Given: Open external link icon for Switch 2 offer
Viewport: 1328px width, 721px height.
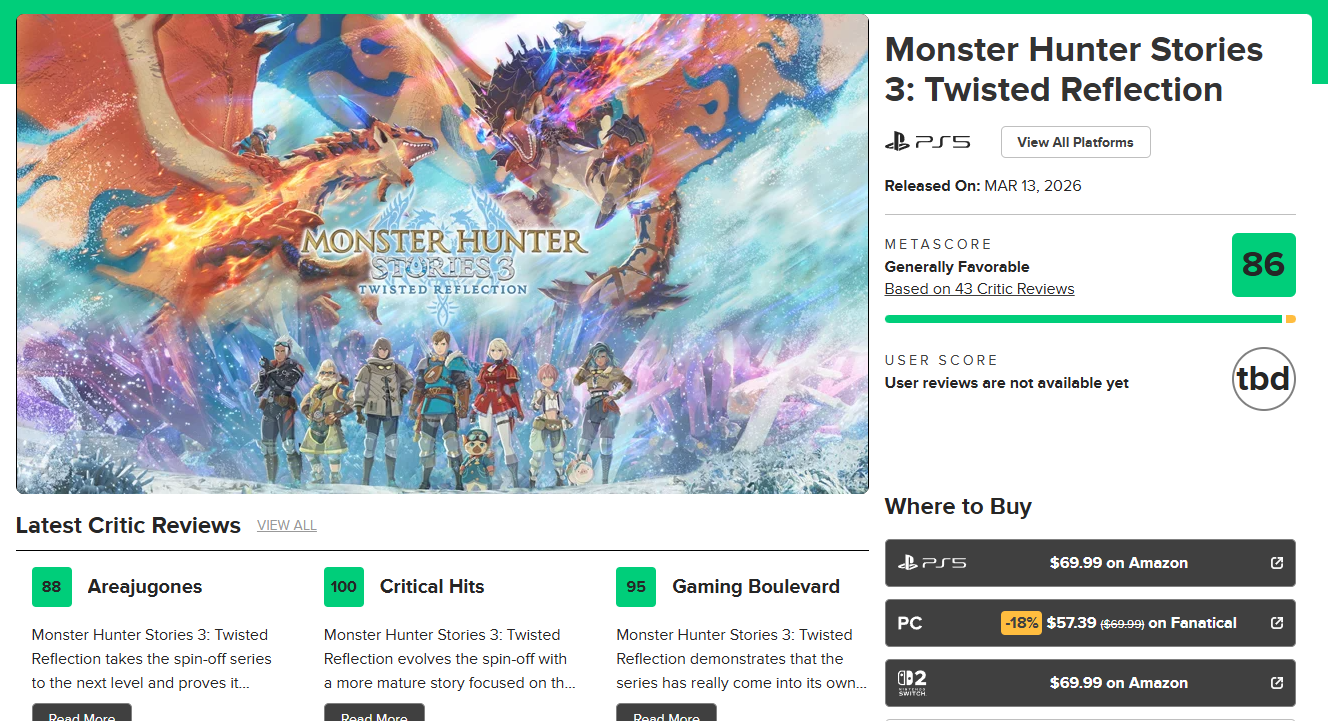Looking at the screenshot, I should pyautogui.click(x=1276, y=683).
